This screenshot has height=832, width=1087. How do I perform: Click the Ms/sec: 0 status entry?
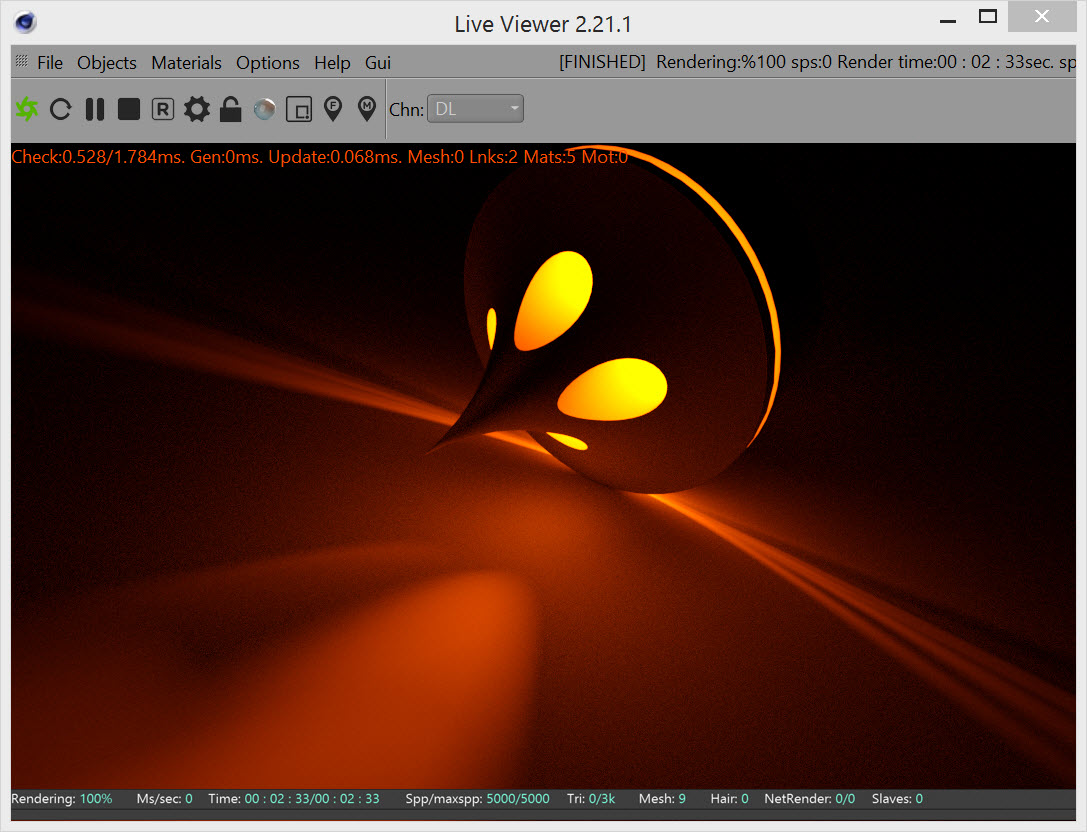click(x=164, y=799)
